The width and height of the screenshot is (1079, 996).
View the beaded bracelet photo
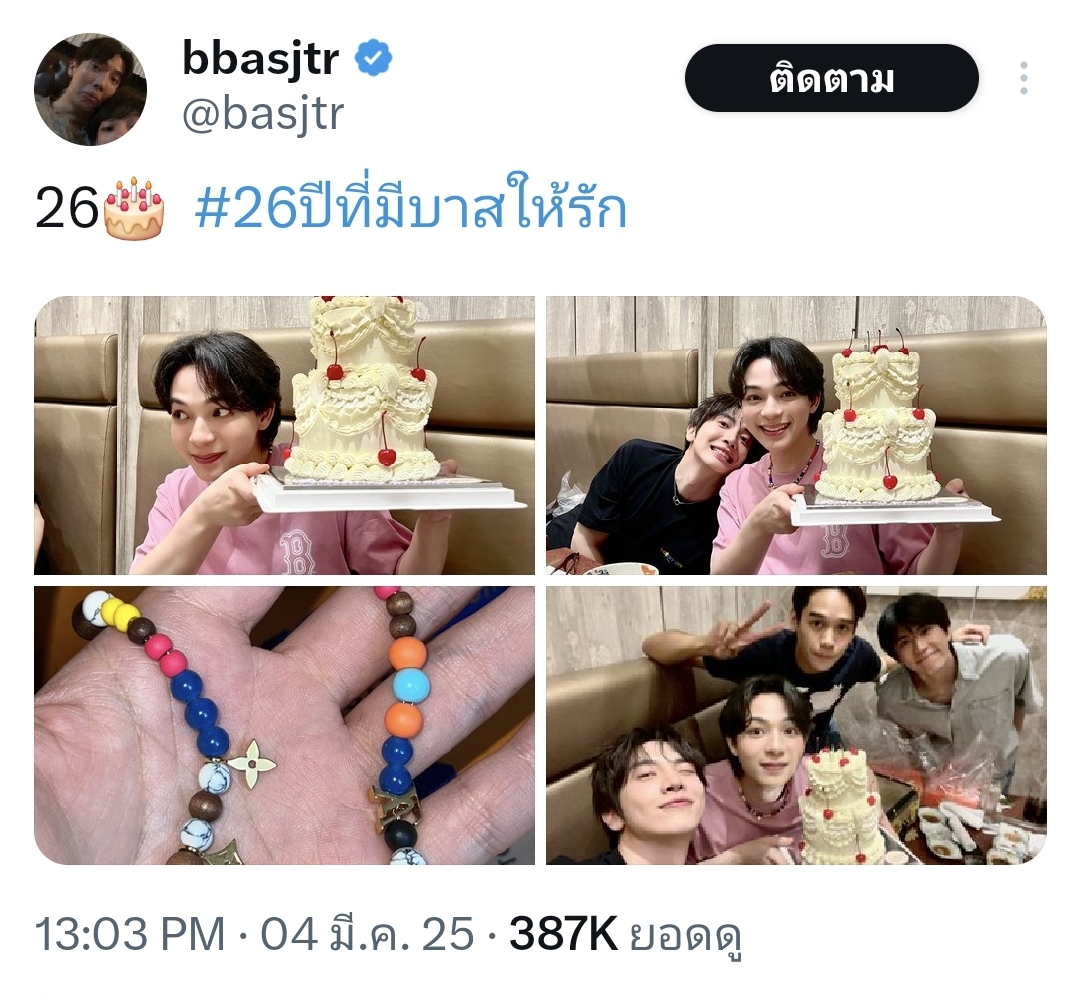point(284,725)
